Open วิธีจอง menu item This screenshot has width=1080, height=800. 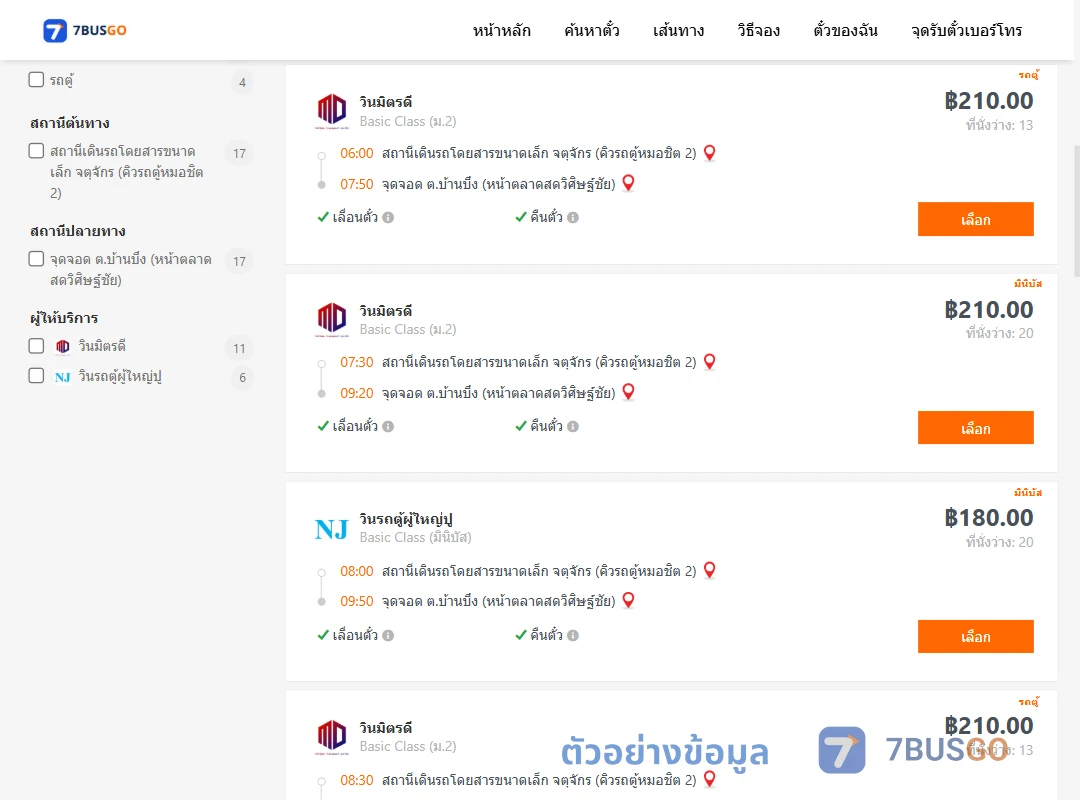coord(758,30)
